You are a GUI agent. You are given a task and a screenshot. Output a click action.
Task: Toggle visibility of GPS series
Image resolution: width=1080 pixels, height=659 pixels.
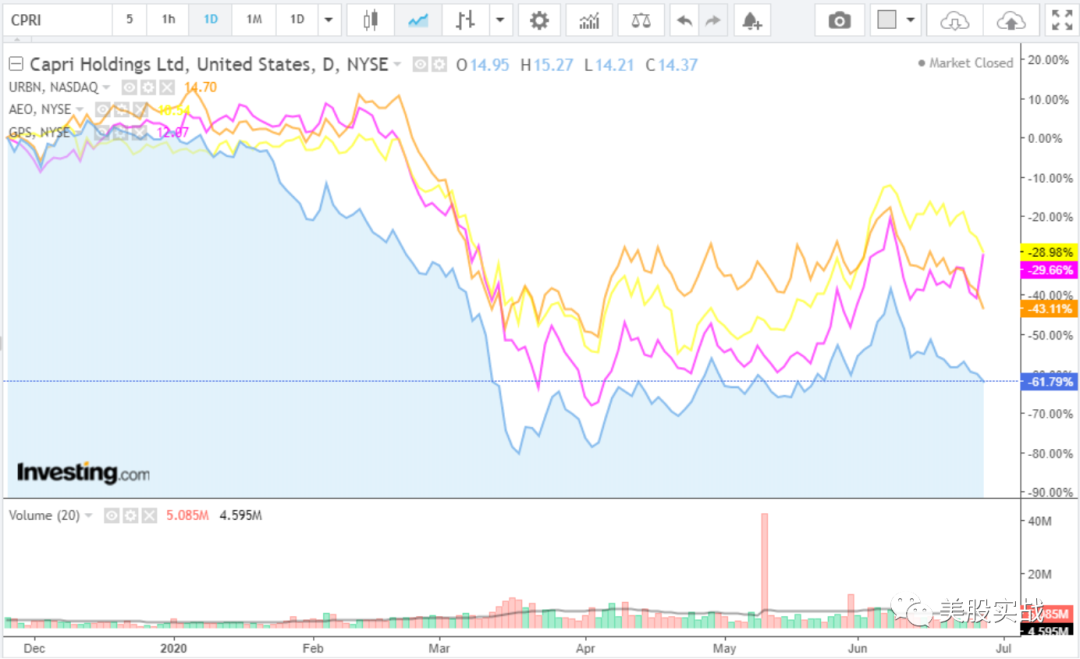(101, 132)
